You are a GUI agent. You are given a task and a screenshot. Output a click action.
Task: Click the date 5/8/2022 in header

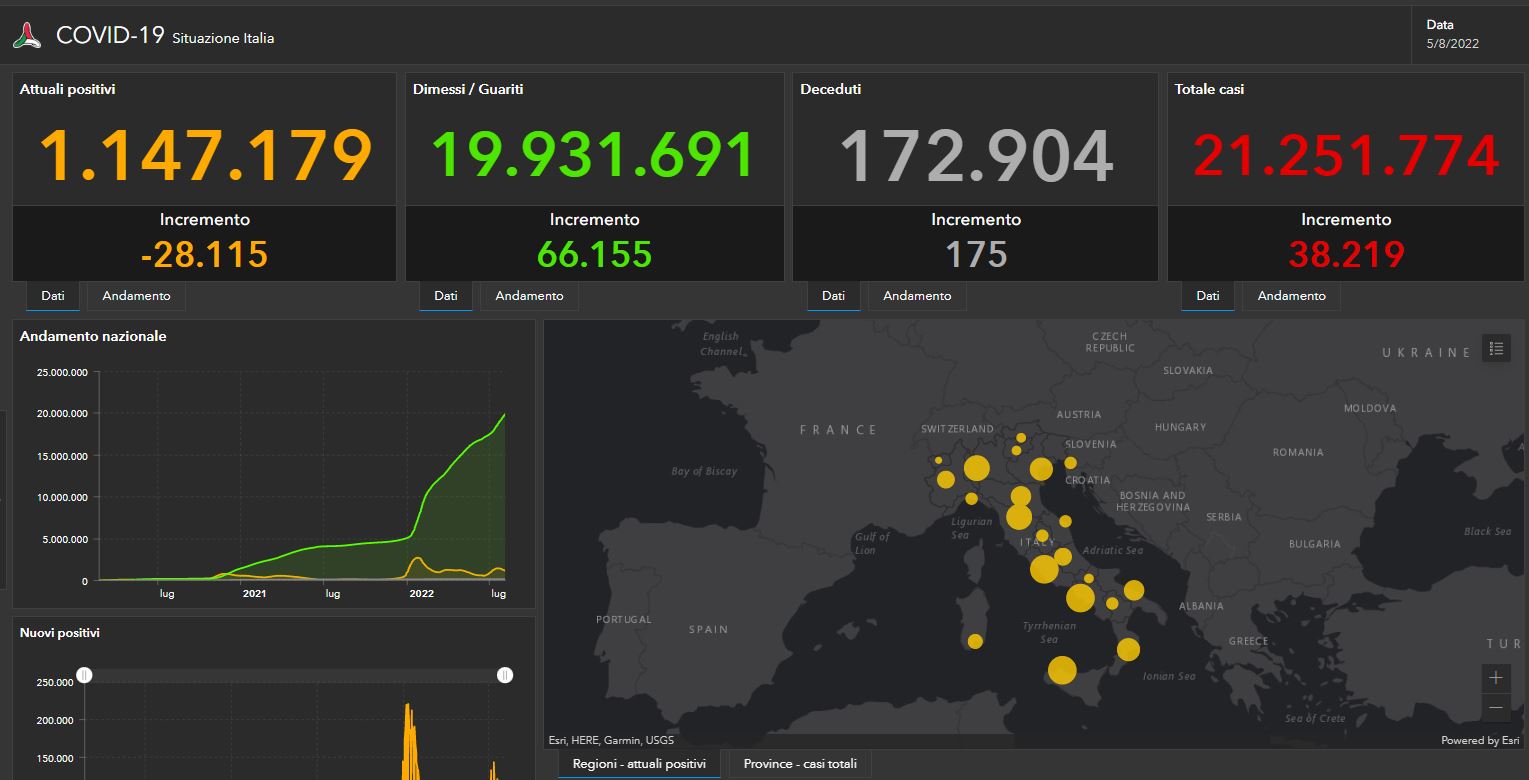point(1452,43)
